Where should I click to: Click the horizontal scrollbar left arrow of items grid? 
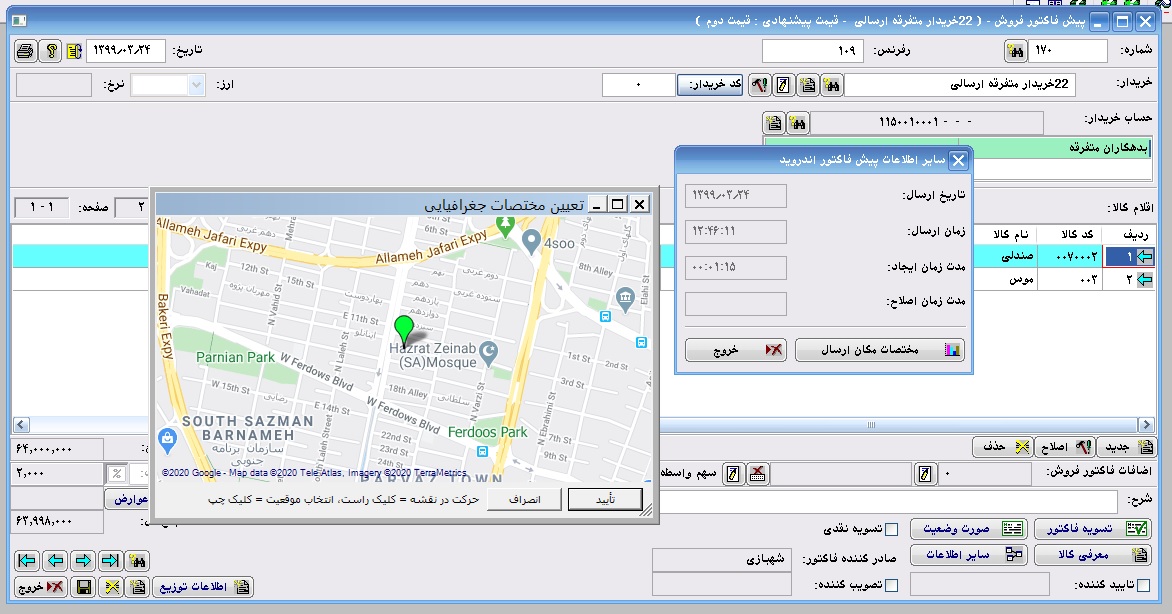(21, 424)
